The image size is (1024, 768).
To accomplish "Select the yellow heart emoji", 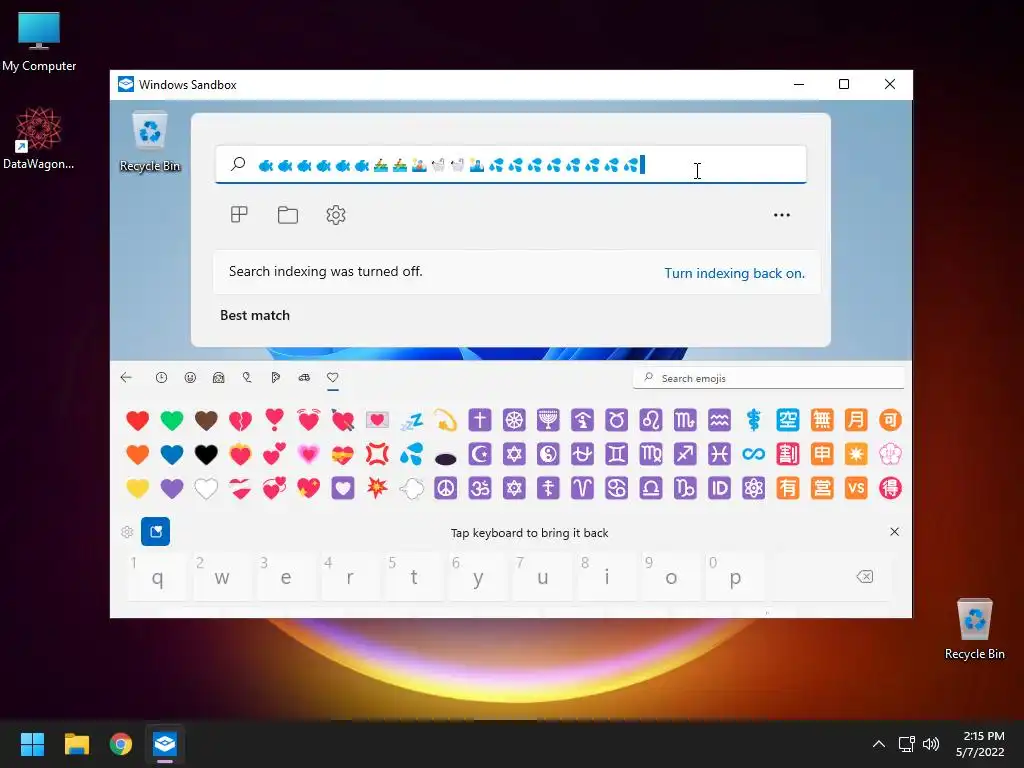I will [138, 488].
